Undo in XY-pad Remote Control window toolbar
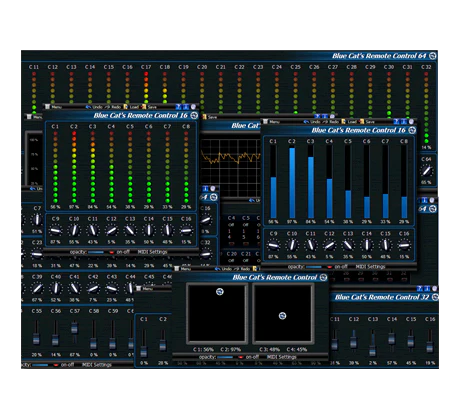460x416 pixels. click(x=223, y=269)
